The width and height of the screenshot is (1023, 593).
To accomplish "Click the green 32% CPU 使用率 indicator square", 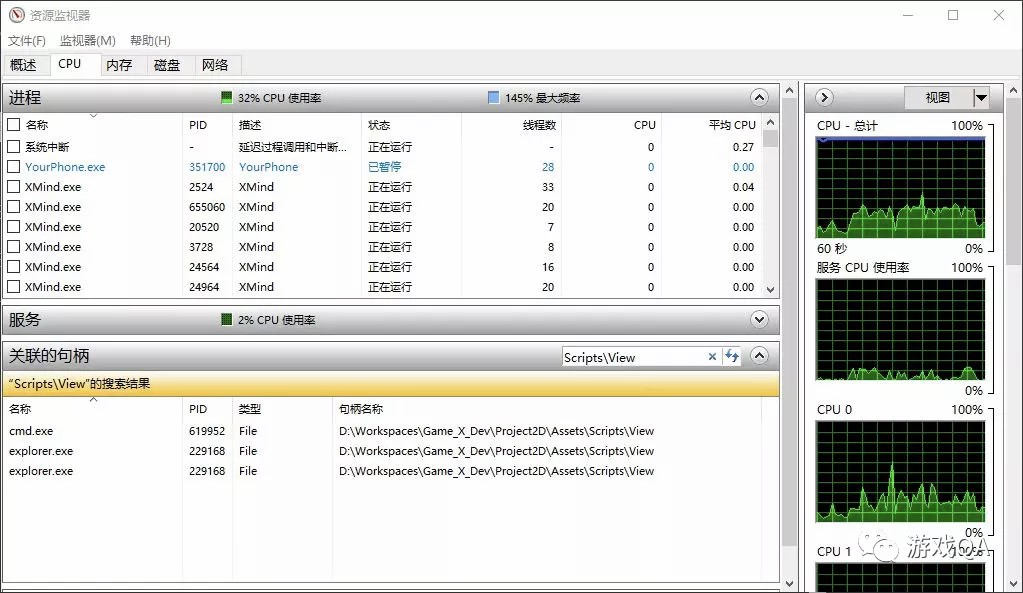I will pyautogui.click(x=226, y=98).
